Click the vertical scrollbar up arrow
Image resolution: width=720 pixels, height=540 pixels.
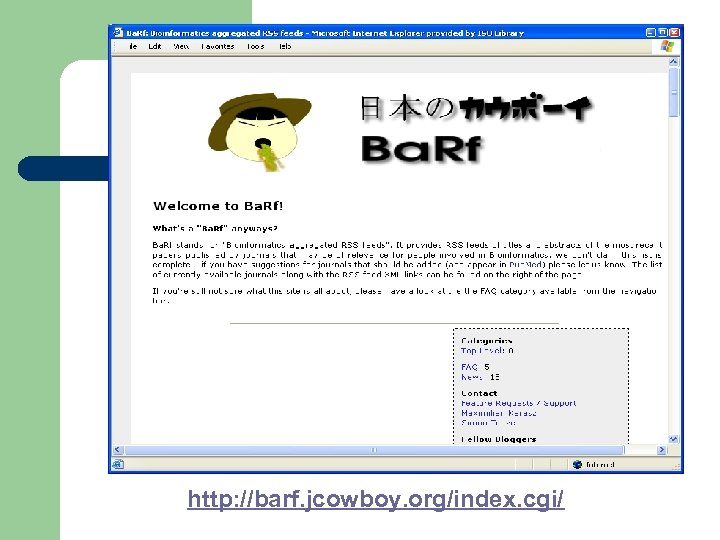(673, 62)
